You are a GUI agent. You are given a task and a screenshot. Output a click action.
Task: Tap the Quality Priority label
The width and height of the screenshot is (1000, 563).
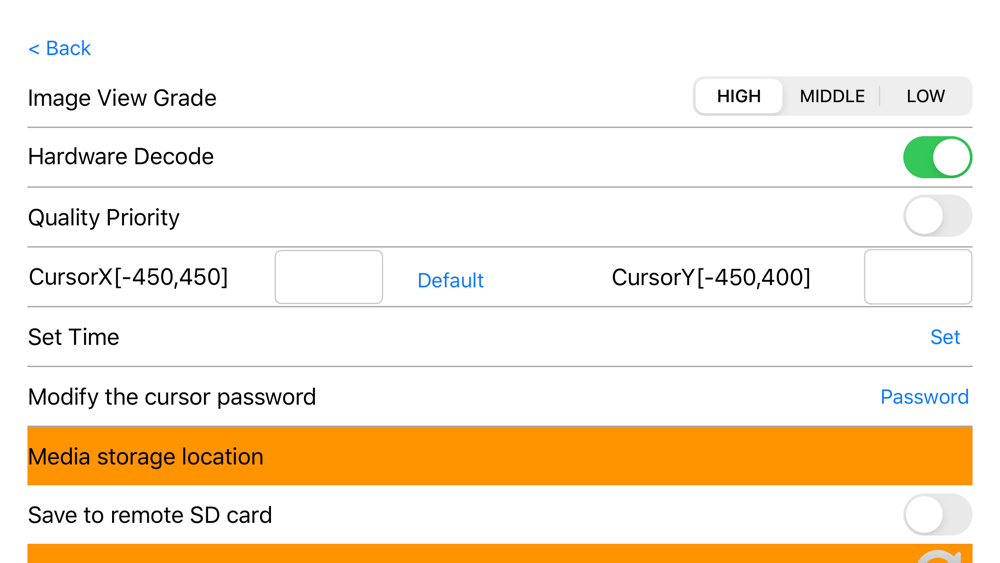(104, 217)
